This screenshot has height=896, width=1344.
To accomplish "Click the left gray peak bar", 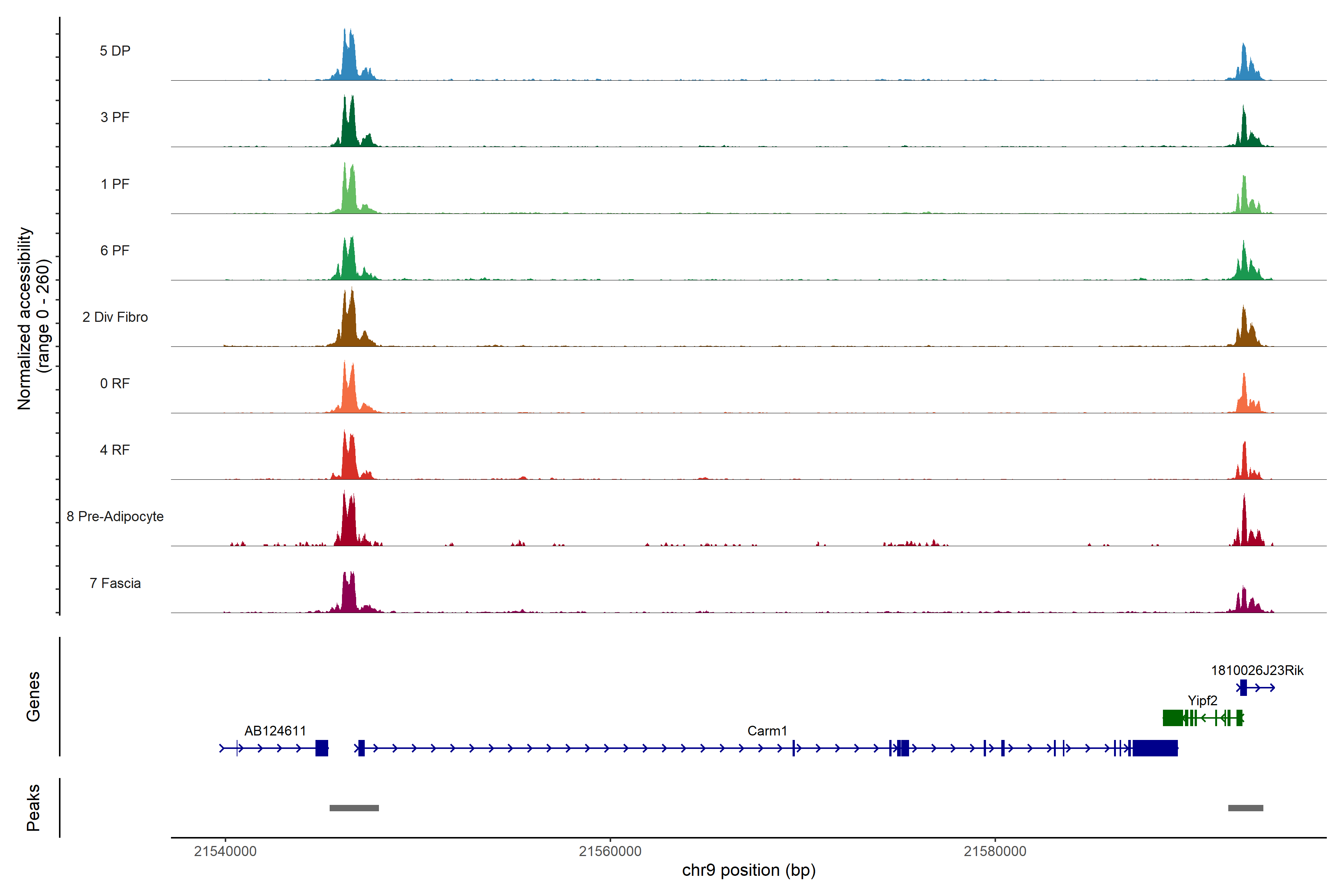I will 354,808.
